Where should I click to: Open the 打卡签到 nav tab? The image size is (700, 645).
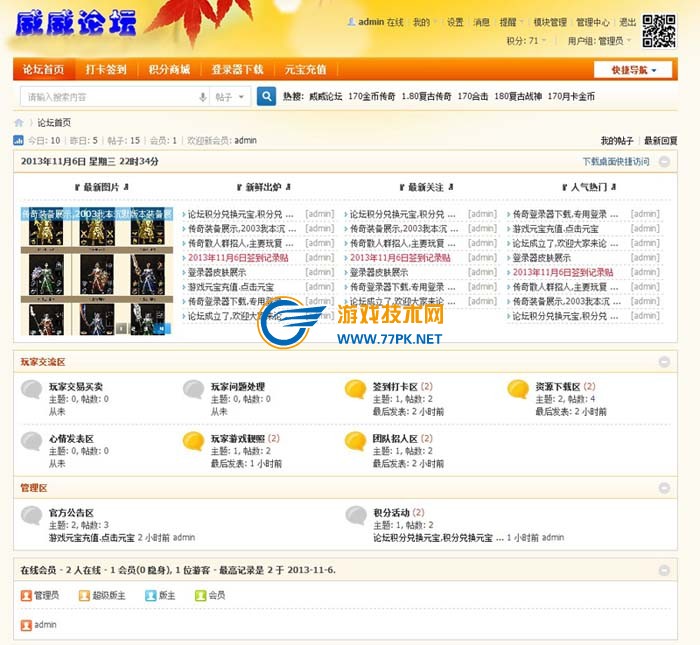(x=106, y=70)
